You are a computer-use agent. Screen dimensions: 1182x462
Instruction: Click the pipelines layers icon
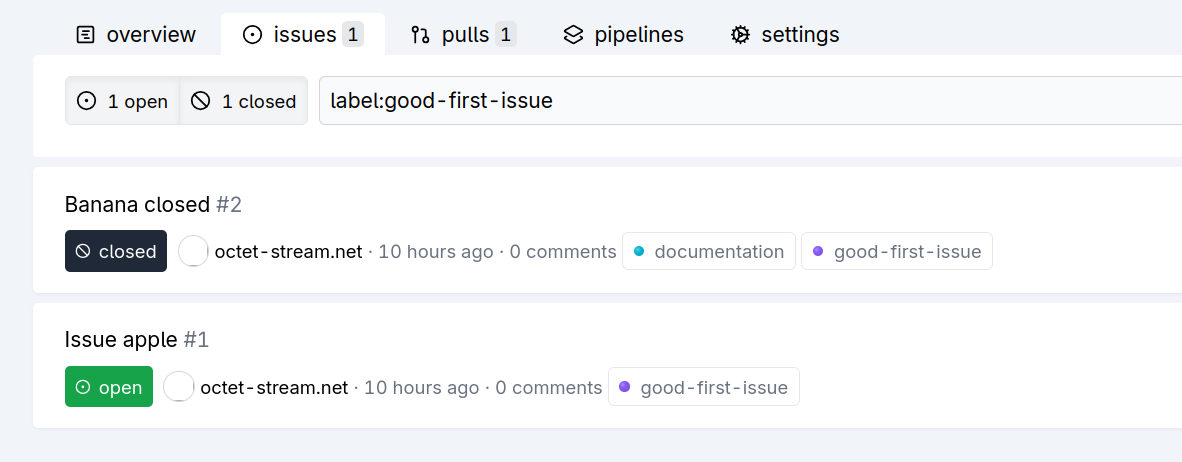(x=573, y=35)
